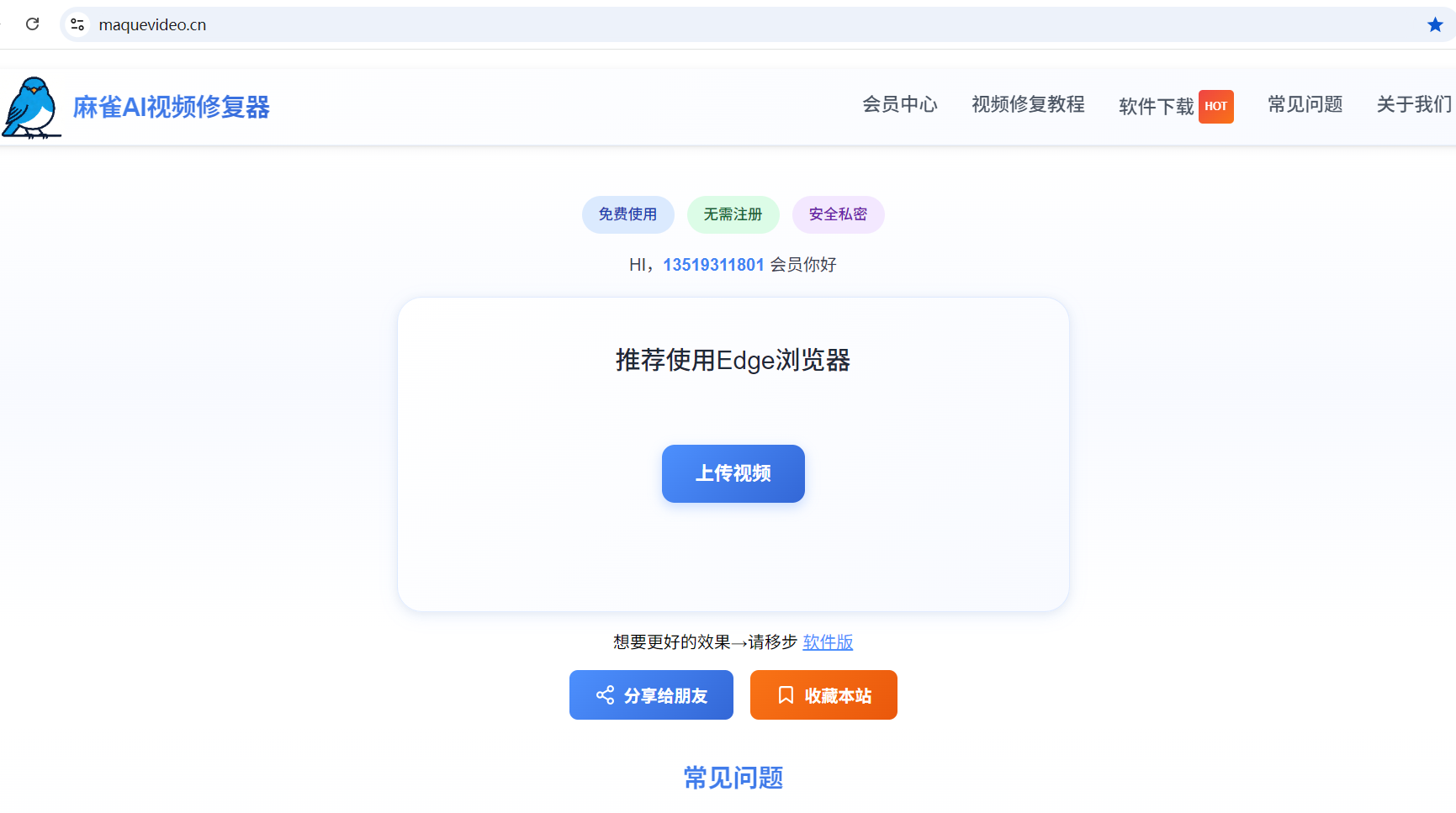Open the 软件下载 menu item

click(x=1154, y=104)
